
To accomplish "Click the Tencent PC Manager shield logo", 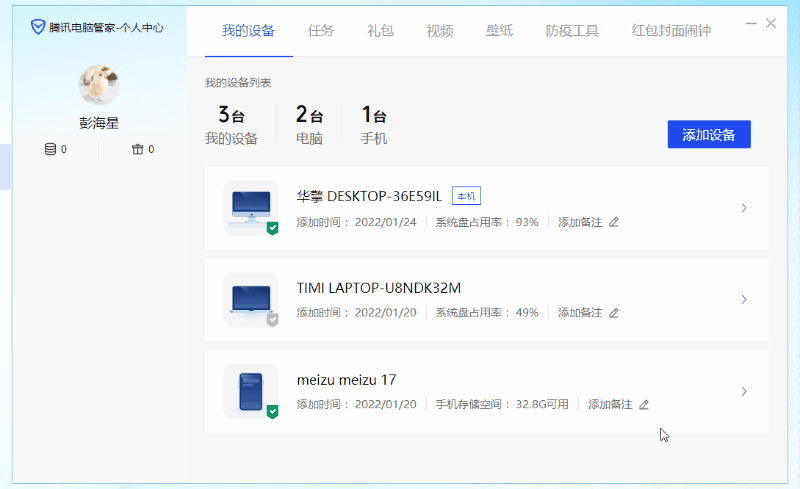I will [x=38, y=27].
